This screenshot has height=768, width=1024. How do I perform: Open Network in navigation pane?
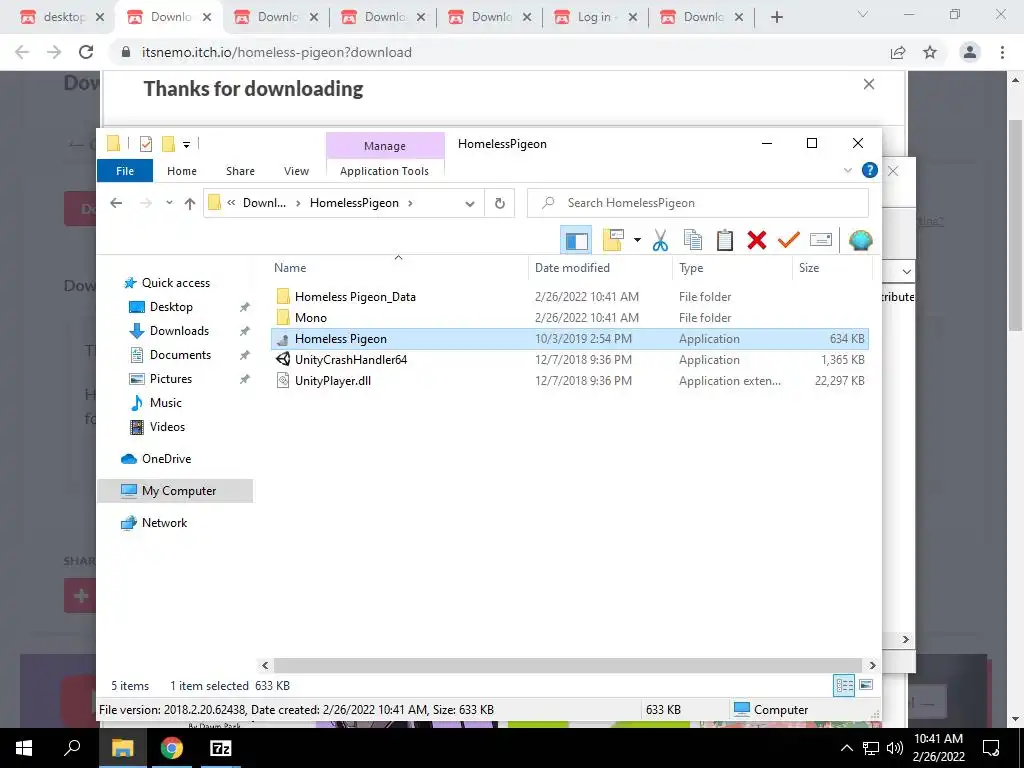click(164, 523)
